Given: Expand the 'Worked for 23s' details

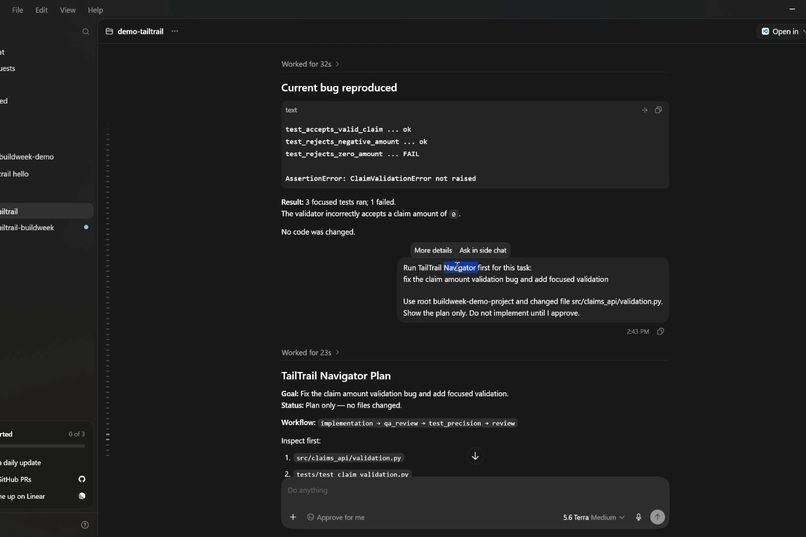Looking at the screenshot, I should click(310, 353).
